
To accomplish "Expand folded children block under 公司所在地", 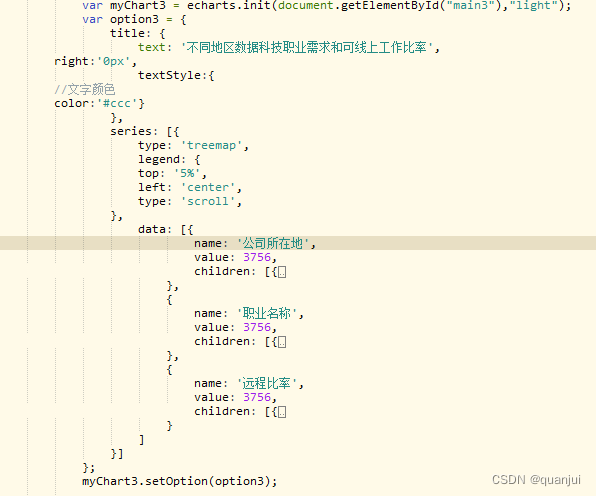I will click(282, 272).
